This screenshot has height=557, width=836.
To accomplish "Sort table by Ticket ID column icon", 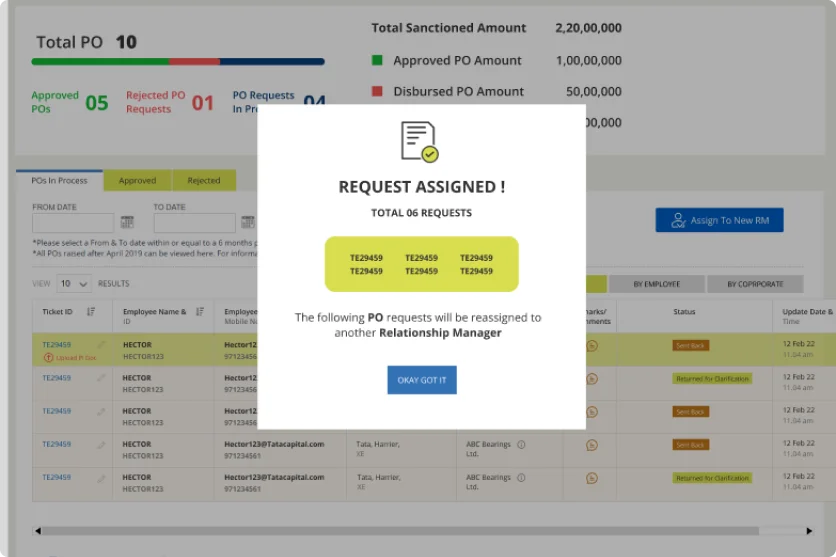I will 91,312.
